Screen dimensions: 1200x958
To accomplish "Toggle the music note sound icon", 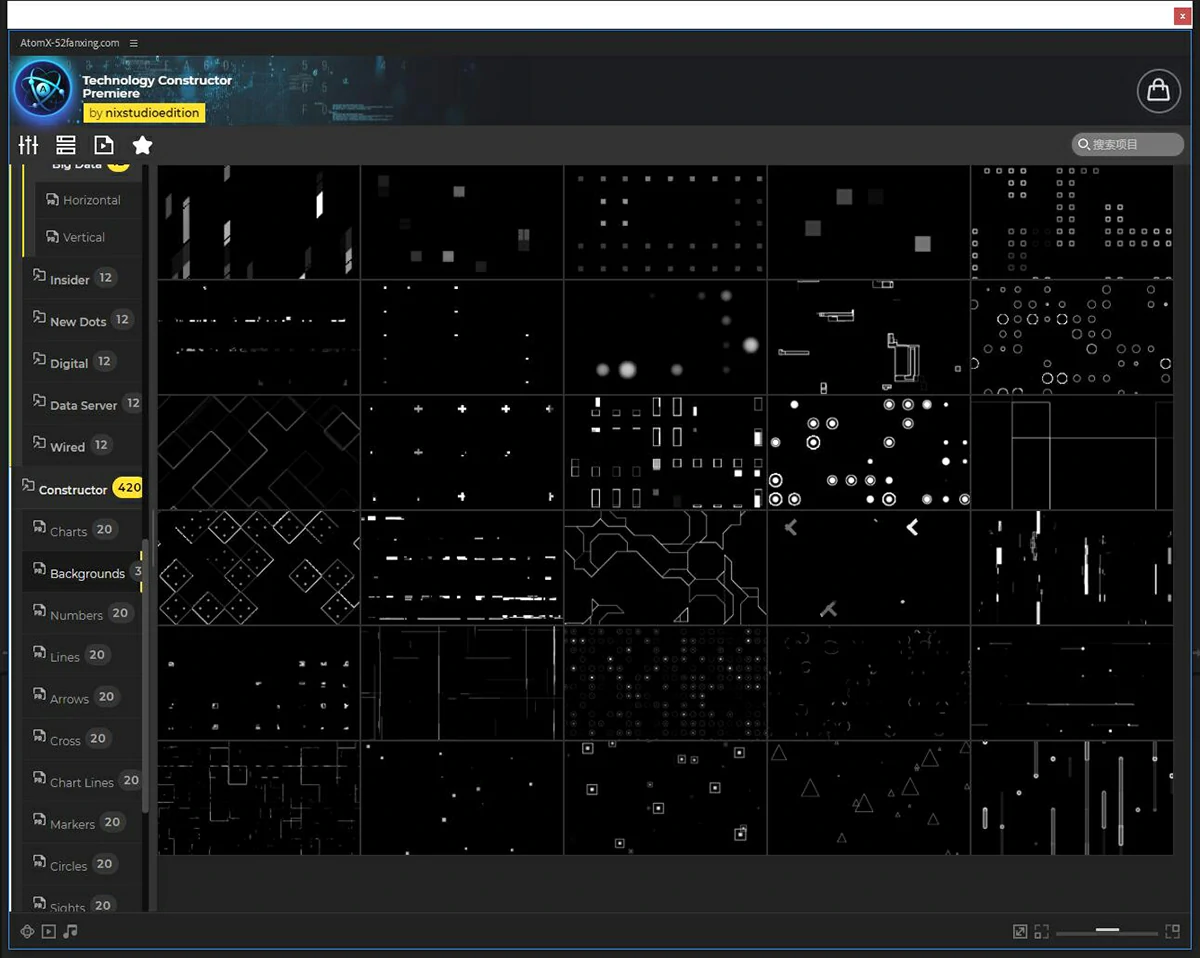I will tap(70, 931).
